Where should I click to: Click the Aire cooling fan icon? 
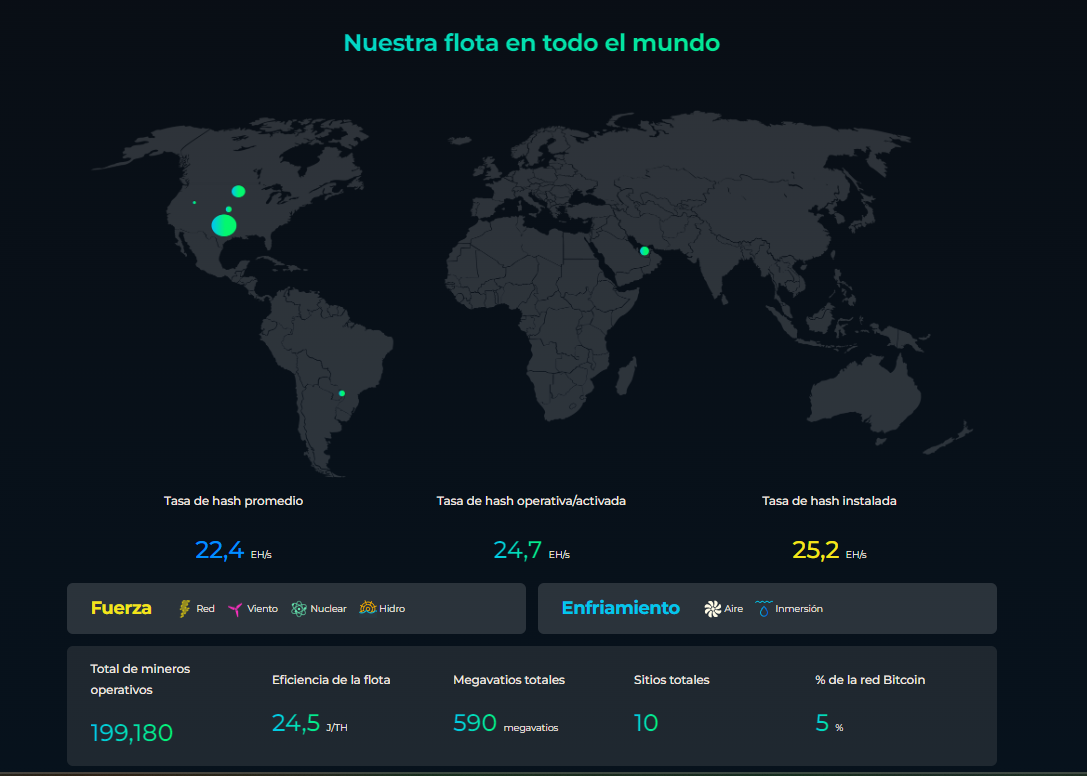(713, 609)
